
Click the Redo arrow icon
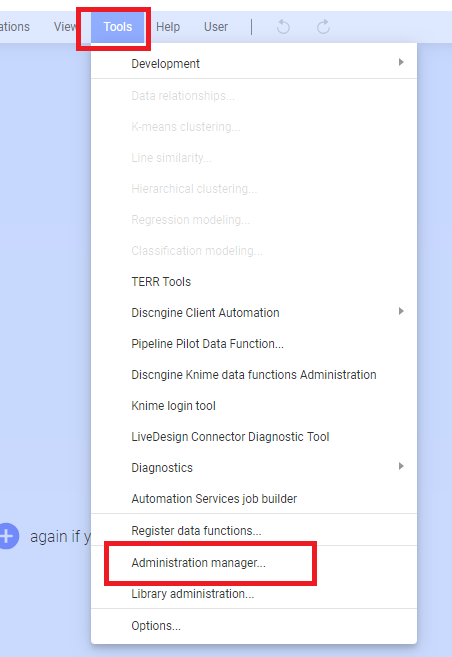click(x=323, y=27)
